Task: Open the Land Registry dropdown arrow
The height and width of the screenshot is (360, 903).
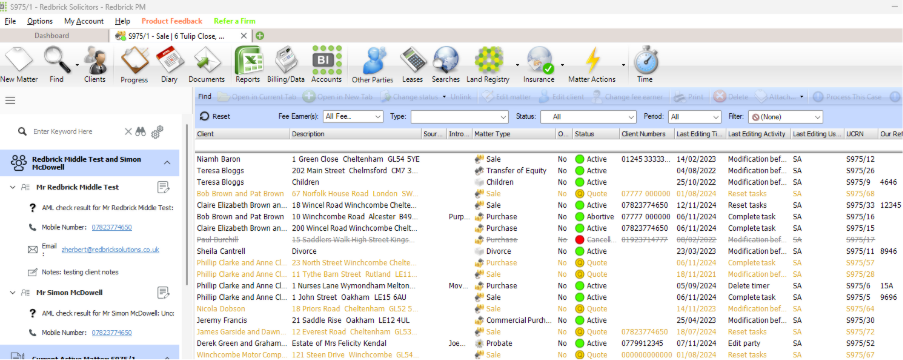Action: coord(517,65)
